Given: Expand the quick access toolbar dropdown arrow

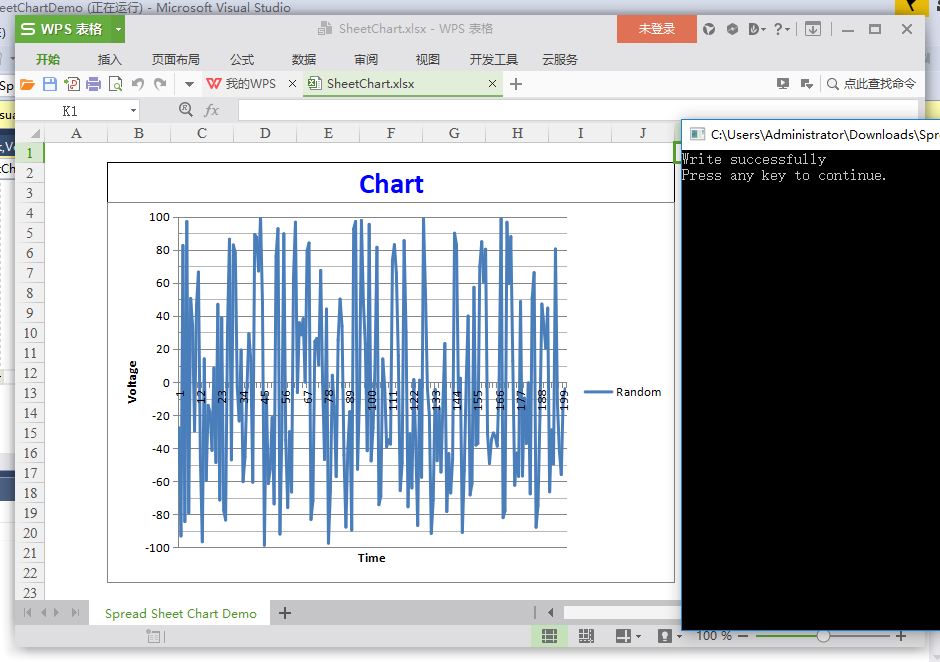Looking at the screenshot, I should tap(189, 85).
